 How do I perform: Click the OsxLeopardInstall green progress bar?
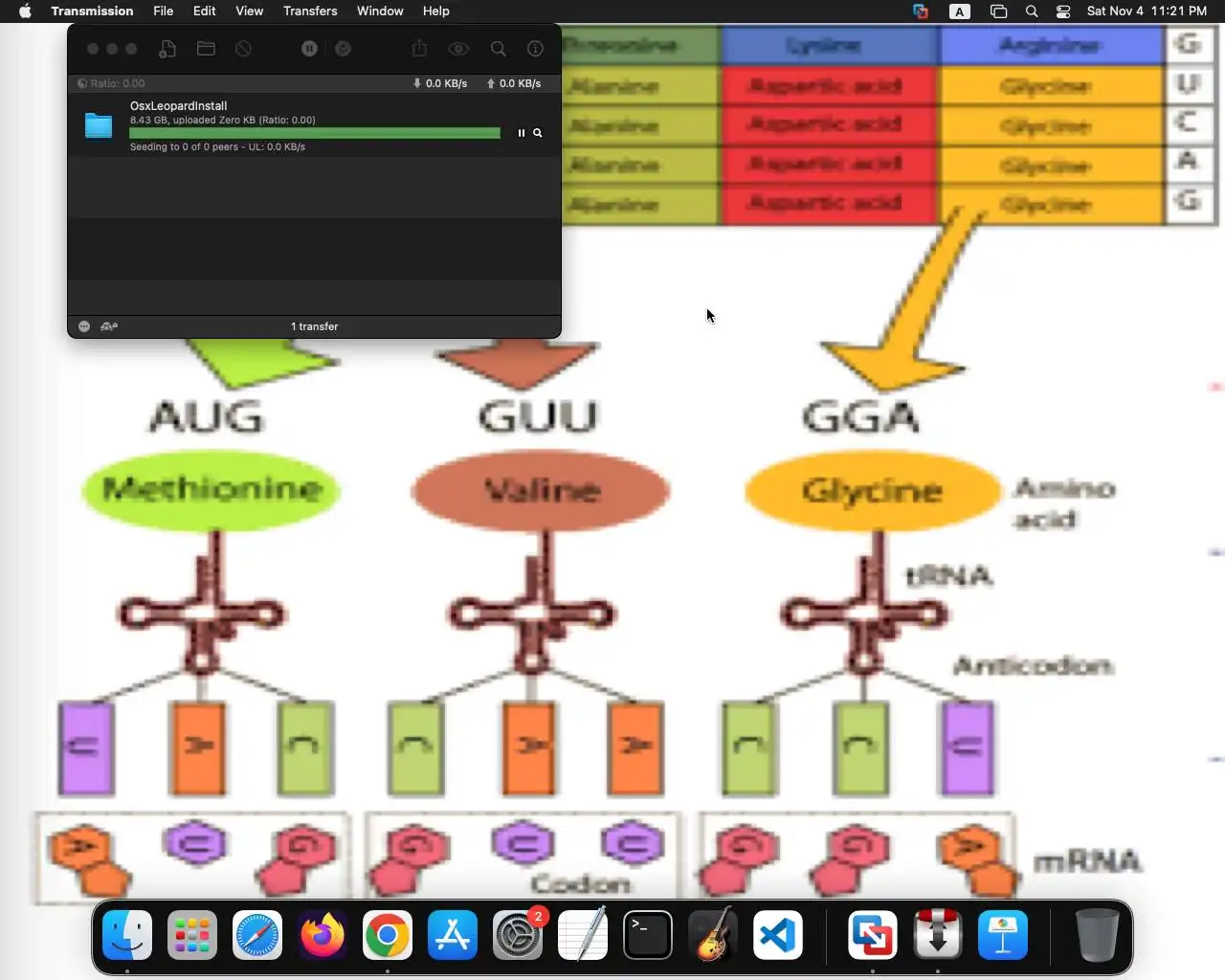[x=315, y=133]
